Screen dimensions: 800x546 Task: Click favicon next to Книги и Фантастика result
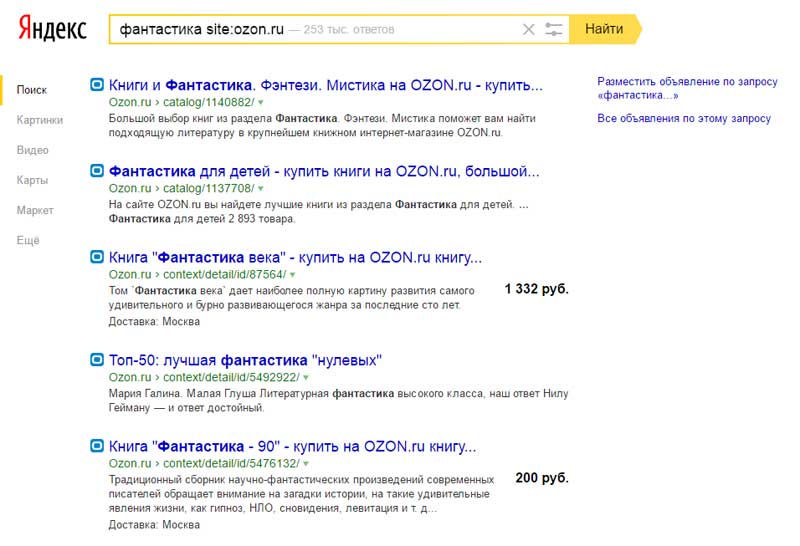pos(97,85)
